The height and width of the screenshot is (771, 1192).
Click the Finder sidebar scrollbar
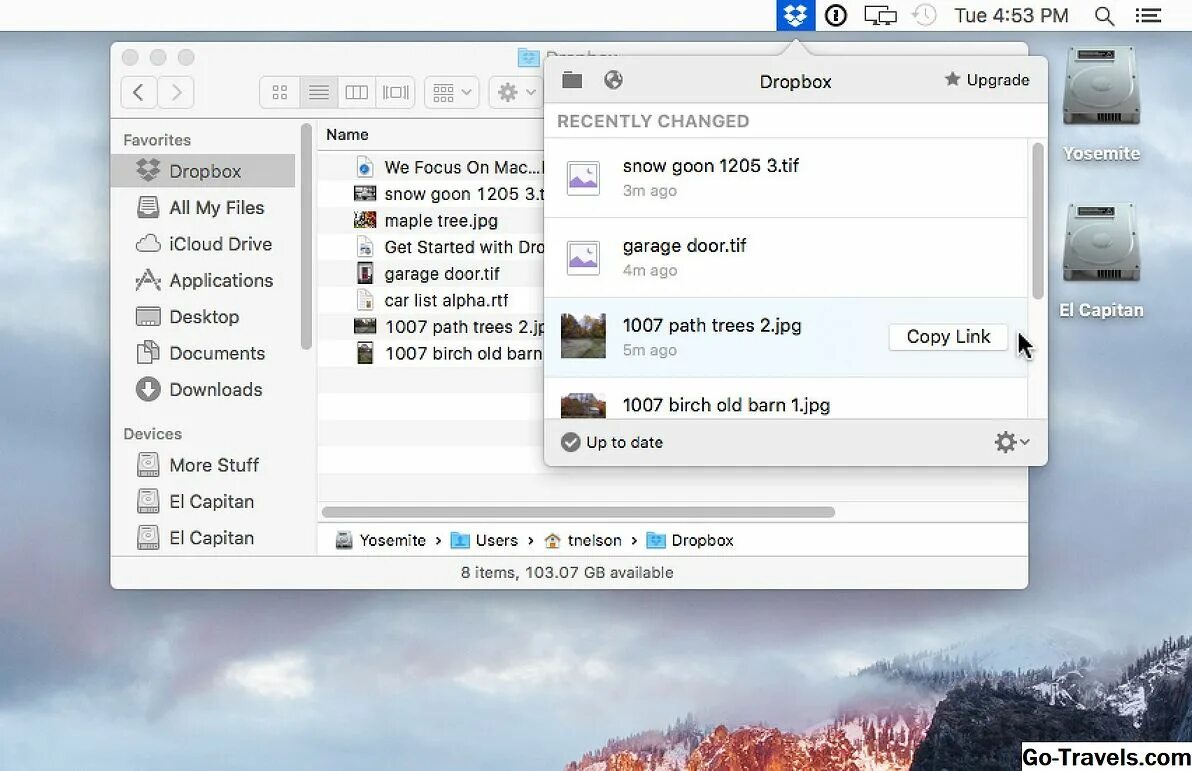(x=306, y=236)
